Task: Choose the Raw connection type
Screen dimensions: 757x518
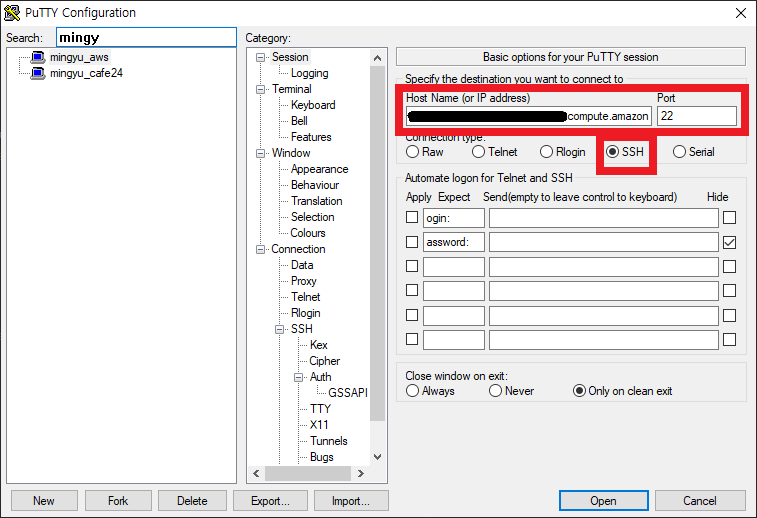Action: point(412,152)
